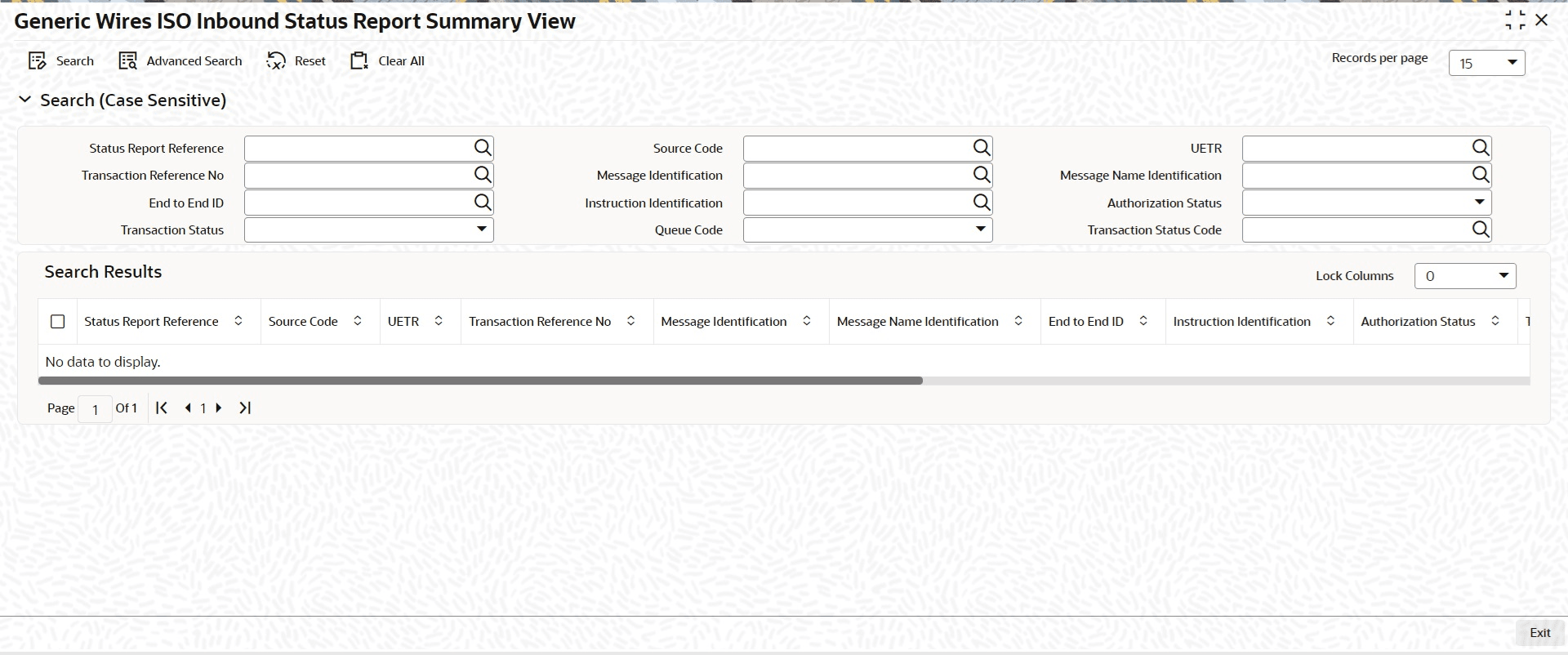
Task: Click the Exit button
Action: pos(1539,633)
